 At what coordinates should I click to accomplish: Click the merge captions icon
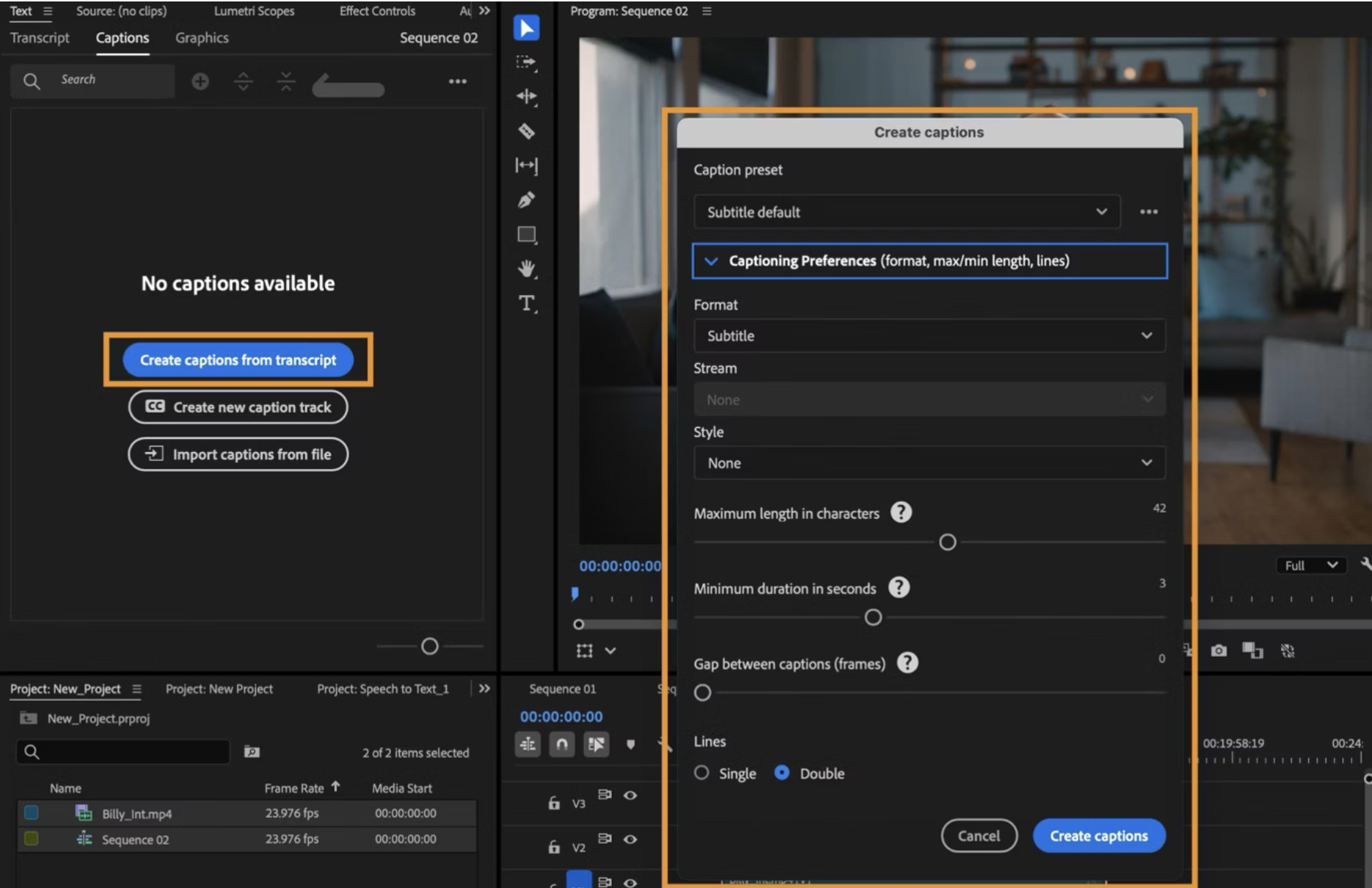coord(286,81)
